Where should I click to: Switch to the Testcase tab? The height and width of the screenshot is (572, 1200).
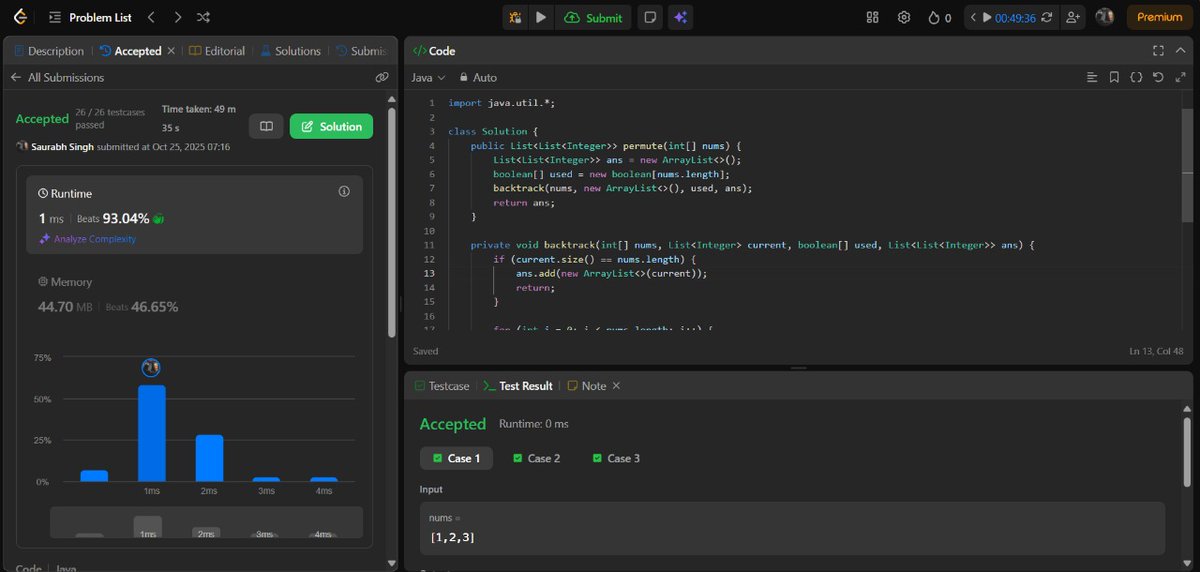pos(440,386)
